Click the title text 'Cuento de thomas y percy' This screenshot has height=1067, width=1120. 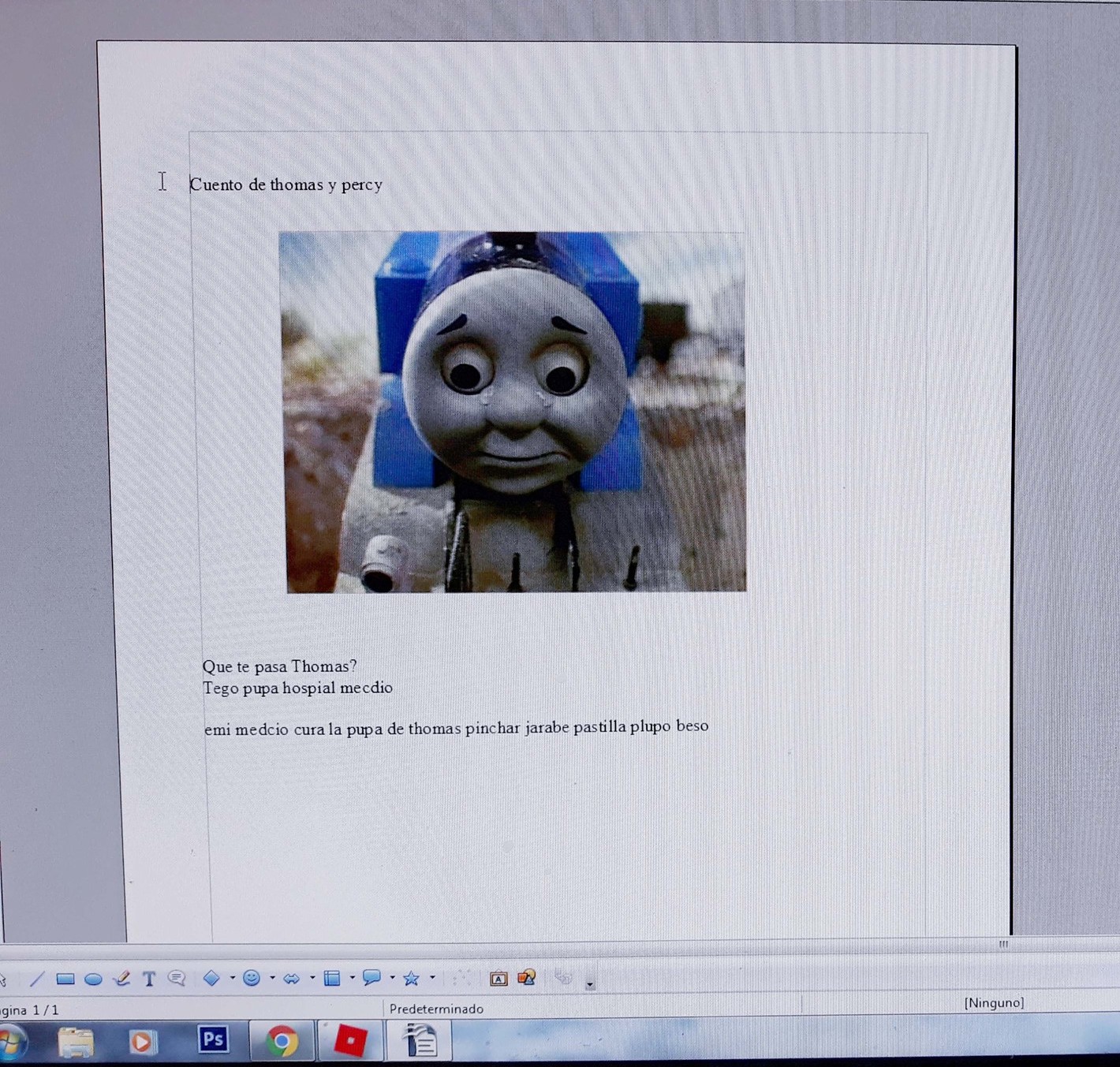coord(286,185)
